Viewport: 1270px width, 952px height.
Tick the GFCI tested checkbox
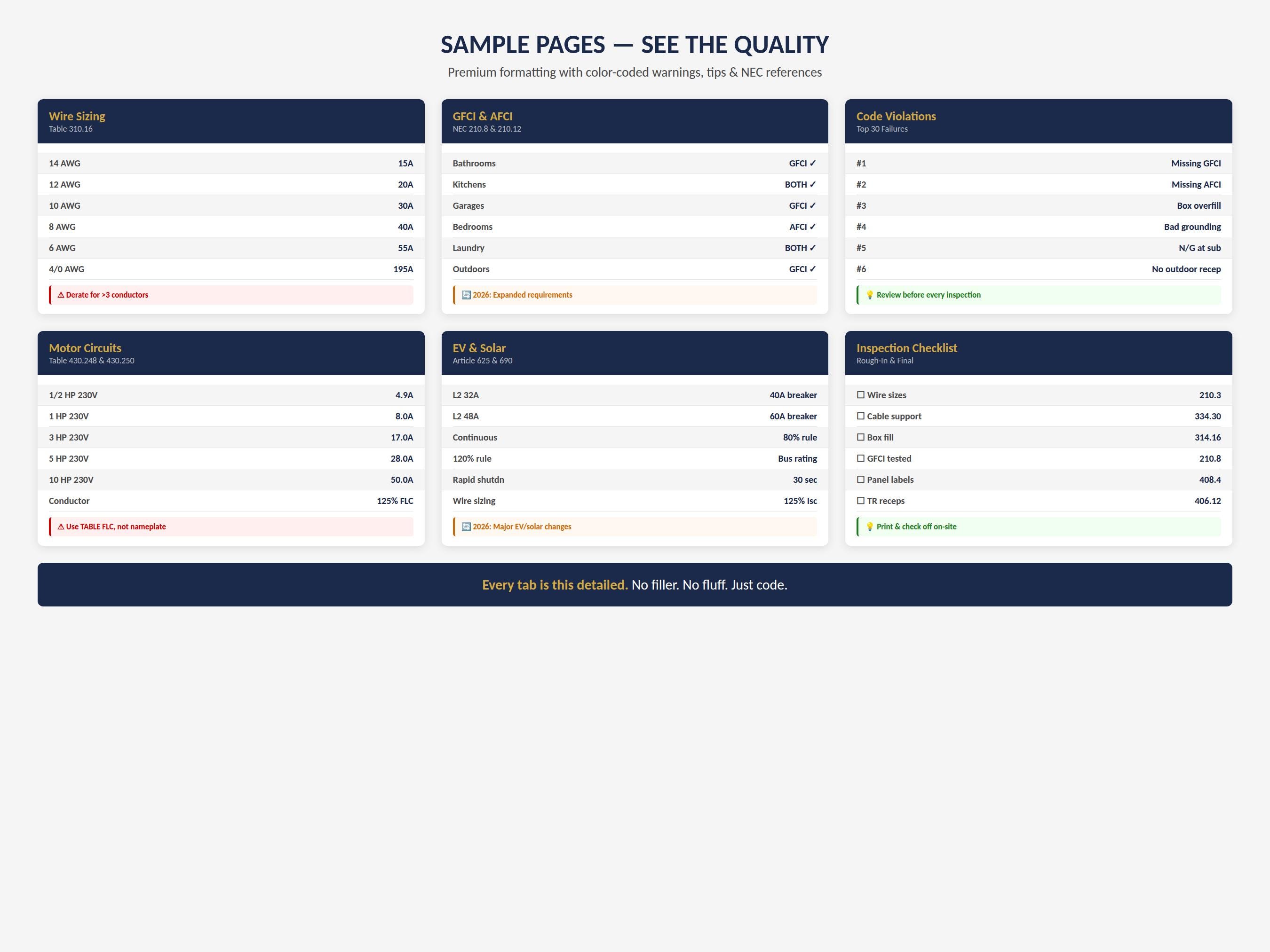861,458
